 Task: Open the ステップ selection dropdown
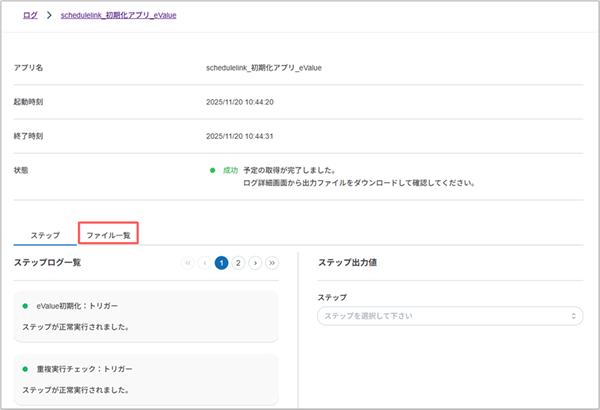tap(449, 316)
